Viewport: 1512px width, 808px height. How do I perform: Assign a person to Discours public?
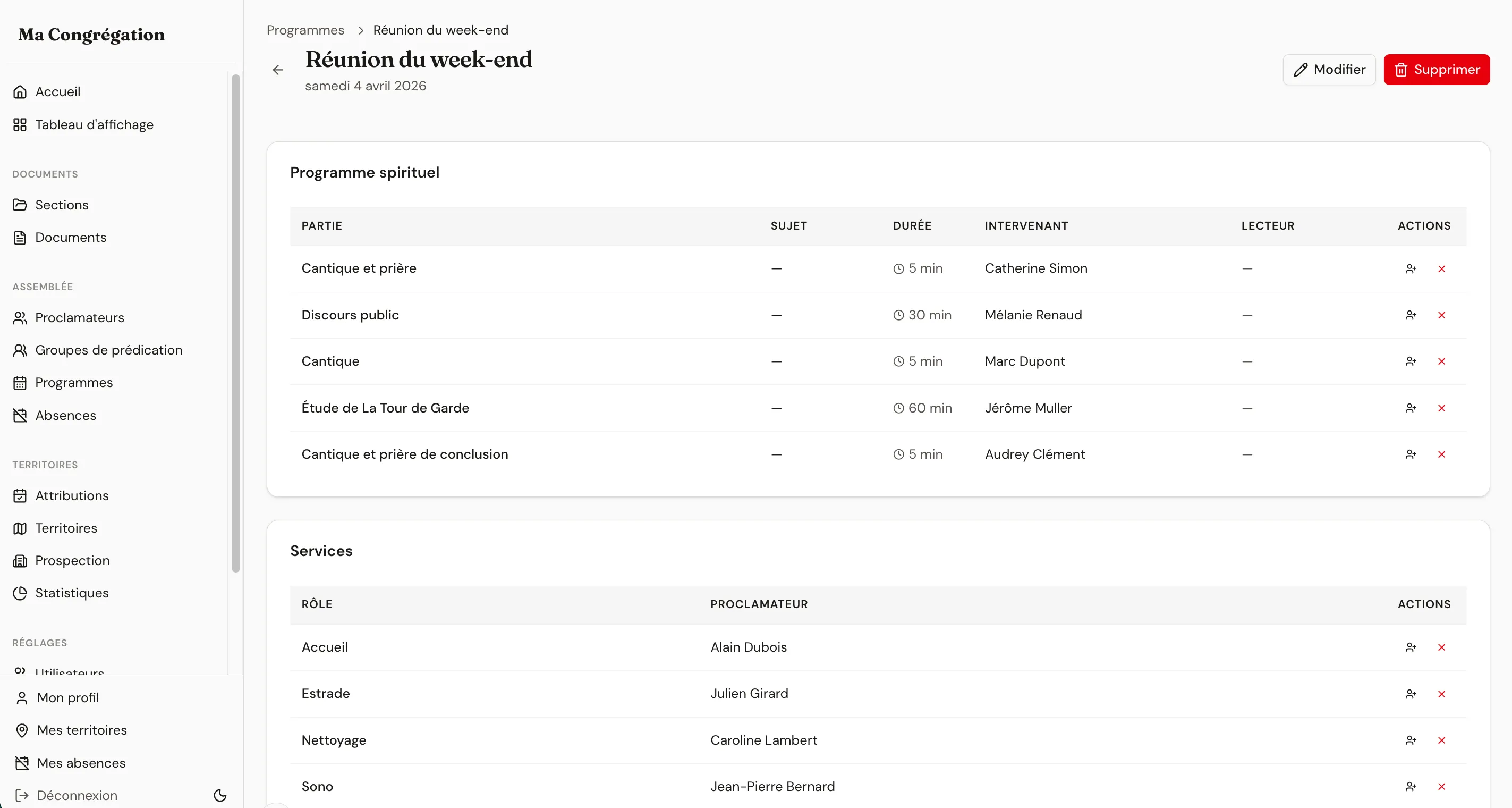point(1411,315)
